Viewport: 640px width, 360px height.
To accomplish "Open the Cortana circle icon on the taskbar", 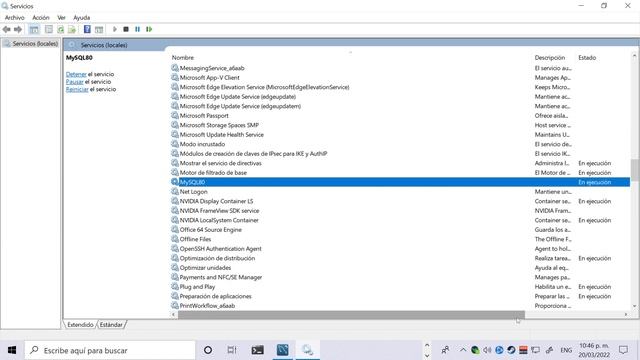I will pyautogui.click(x=208, y=350).
